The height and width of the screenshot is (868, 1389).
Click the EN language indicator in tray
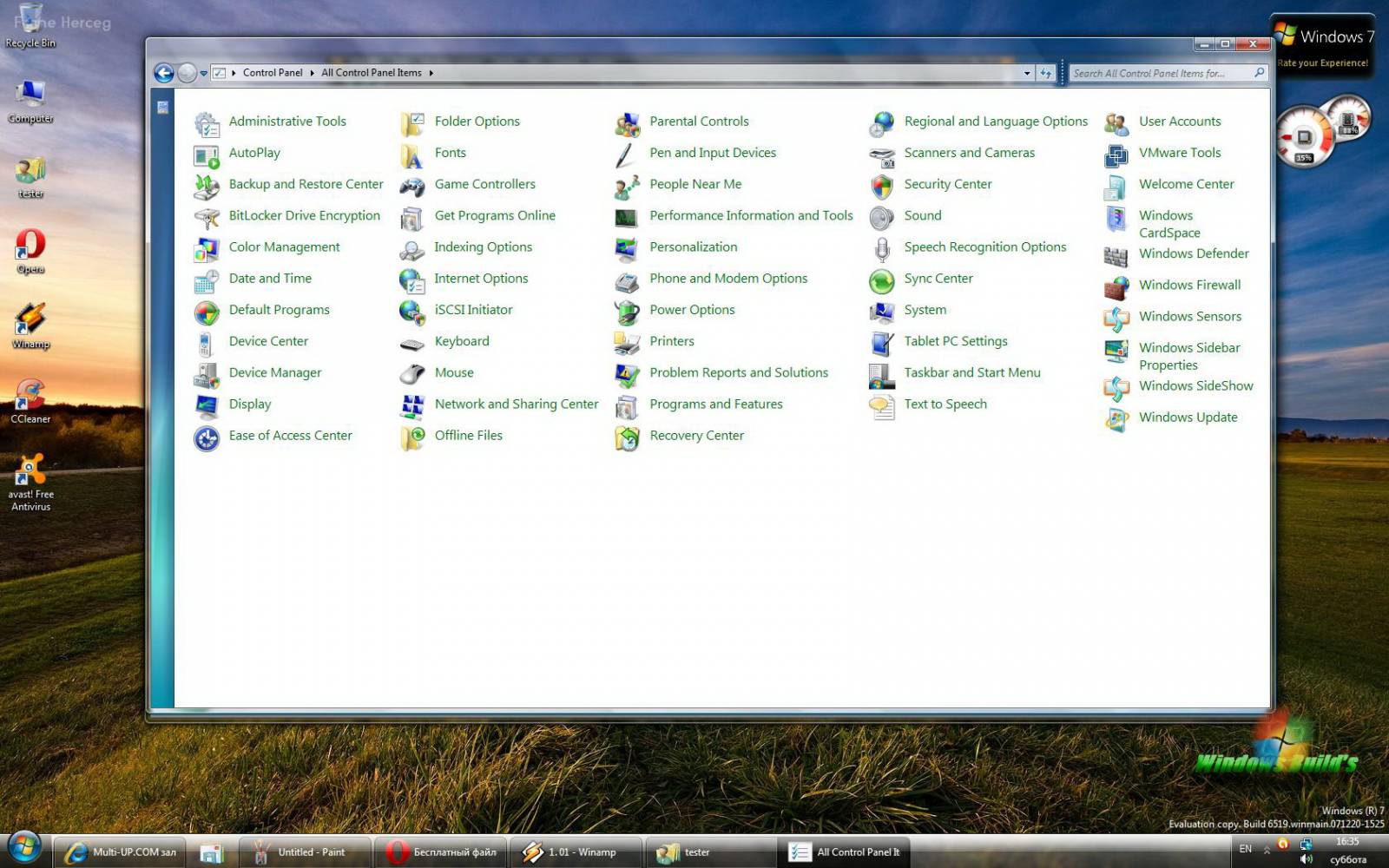point(1246,849)
